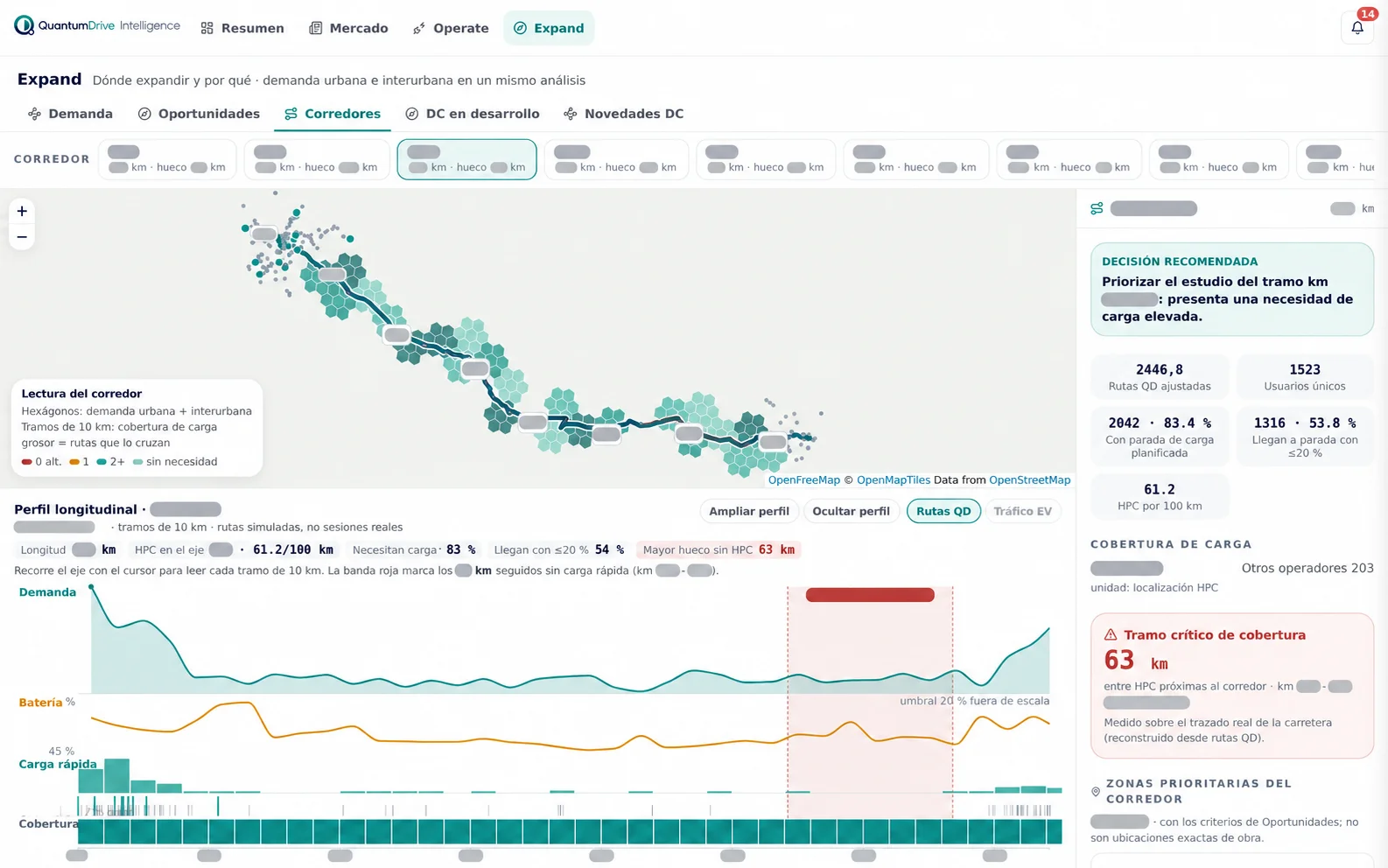Zoom in the map with plus button

[x=22, y=211]
